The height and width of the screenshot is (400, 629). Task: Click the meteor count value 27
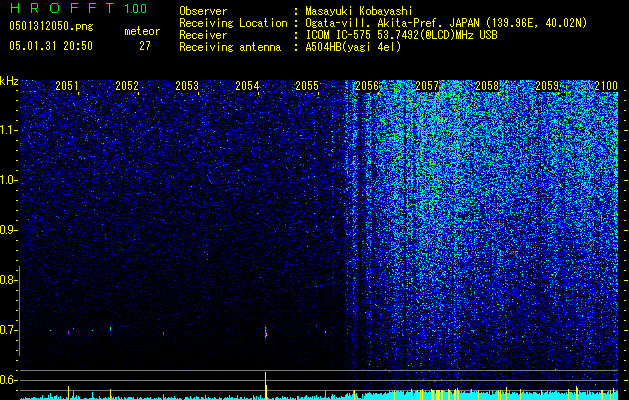(x=145, y=46)
